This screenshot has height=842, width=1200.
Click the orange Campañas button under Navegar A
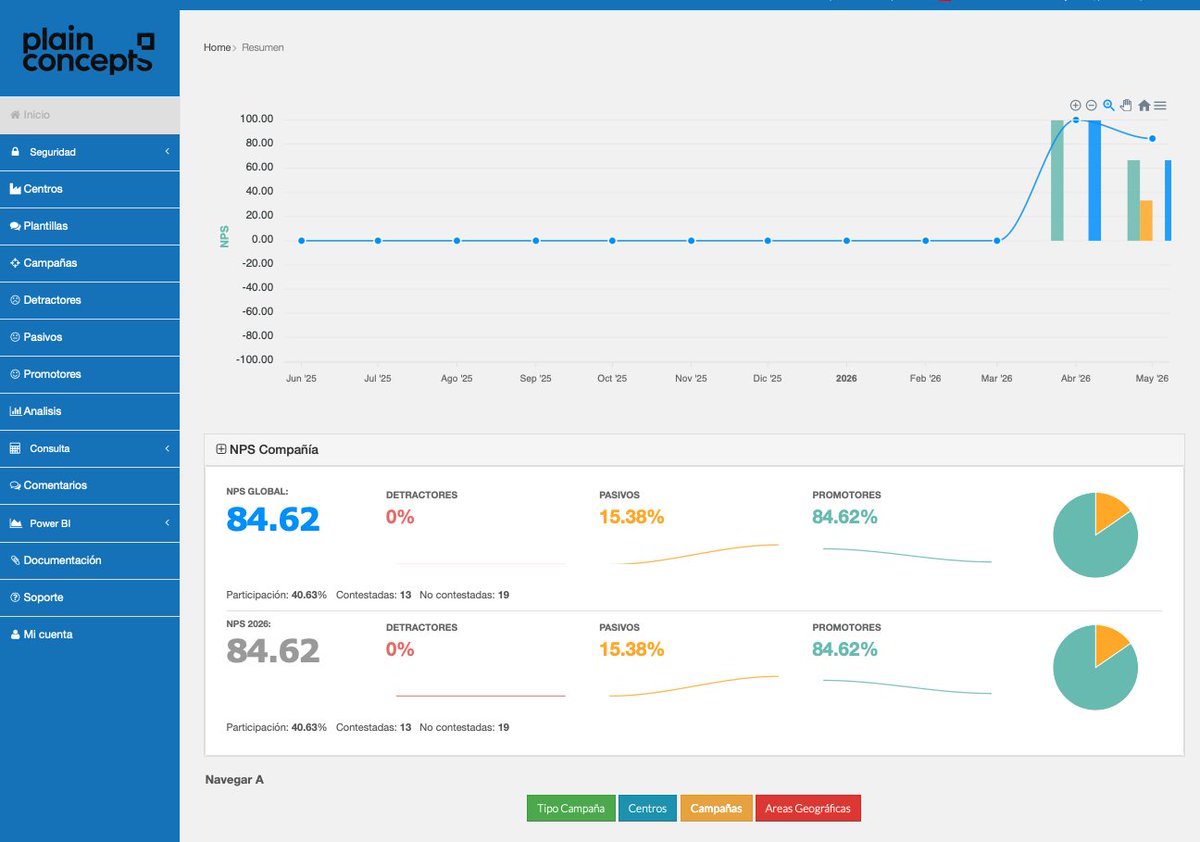pyautogui.click(x=716, y=808)
